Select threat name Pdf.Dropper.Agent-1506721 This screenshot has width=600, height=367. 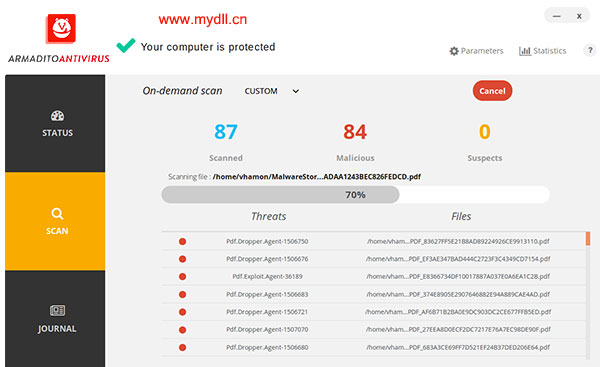(x=267, y=312)
